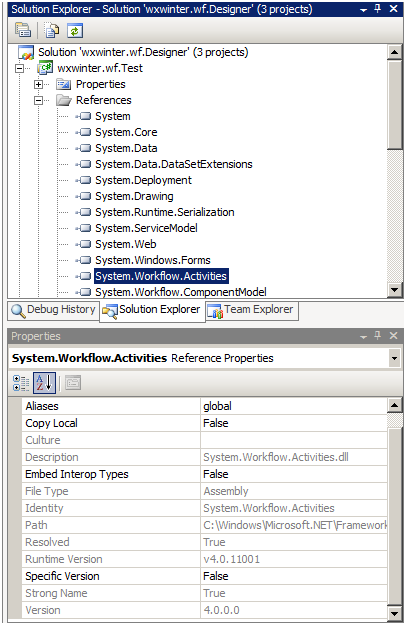Click the Alphabetical sort icon in Properties

(44, 383)
